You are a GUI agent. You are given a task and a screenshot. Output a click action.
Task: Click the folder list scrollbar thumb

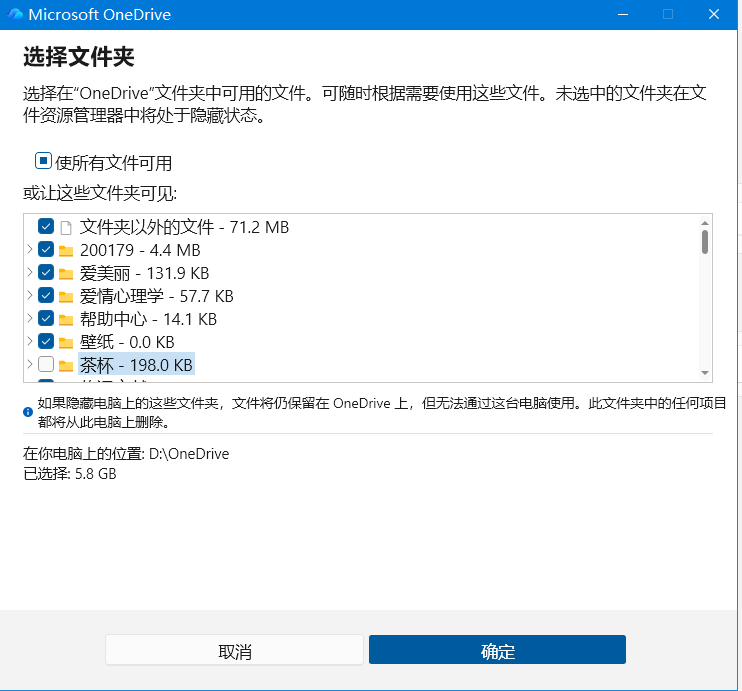(x=705, y=242)
